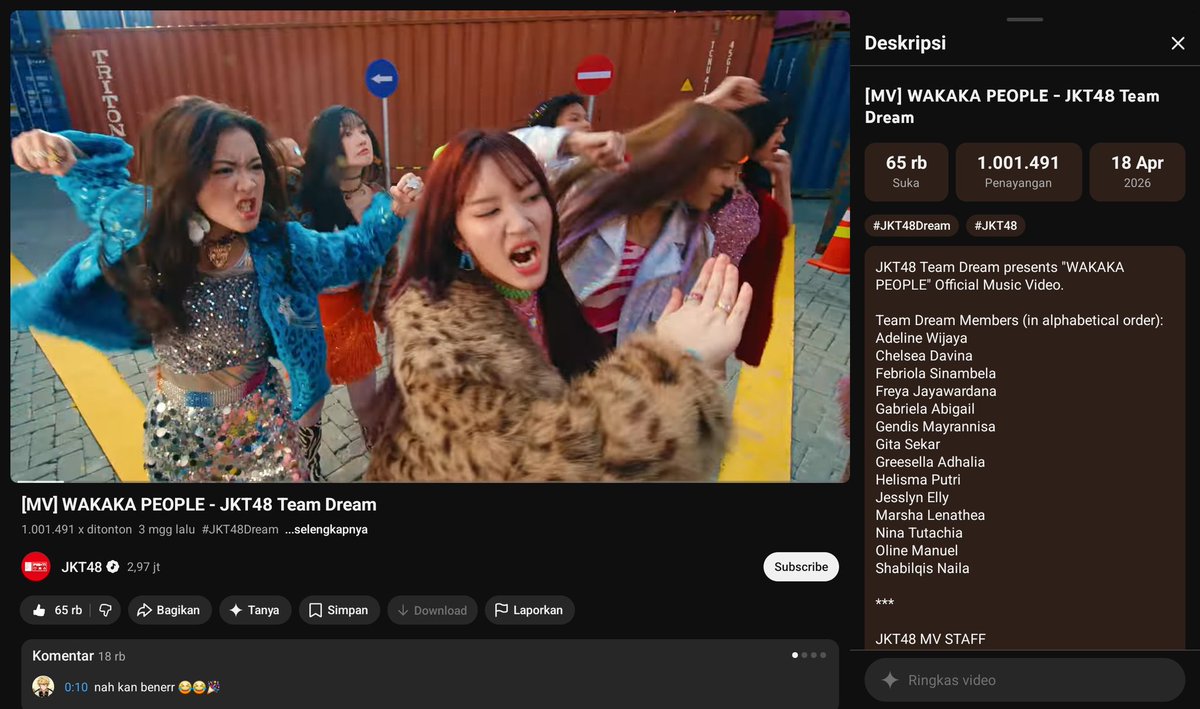Subscribe to the JKT48 channel
This screenshot has width=1200, height=709.
click(801, 566)
